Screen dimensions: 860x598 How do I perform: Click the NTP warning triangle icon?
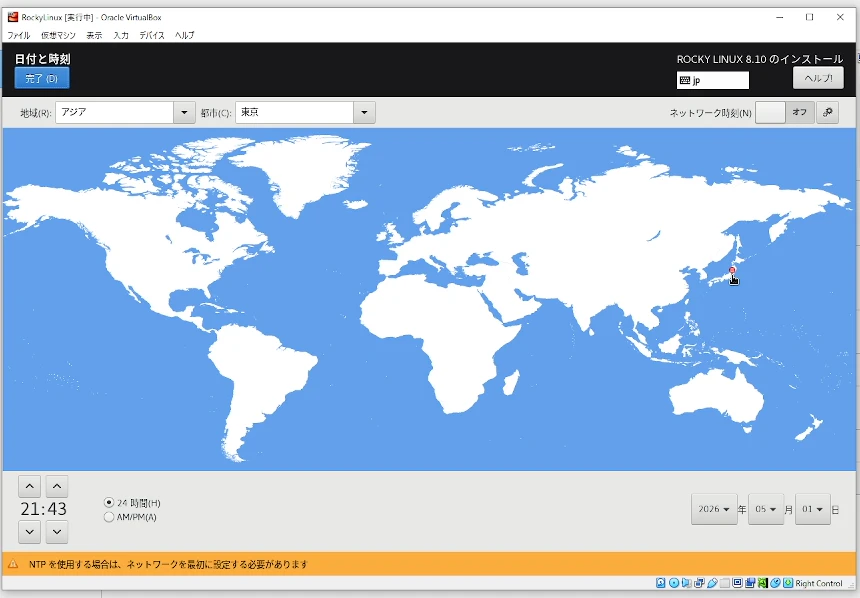tap(13, 564)
